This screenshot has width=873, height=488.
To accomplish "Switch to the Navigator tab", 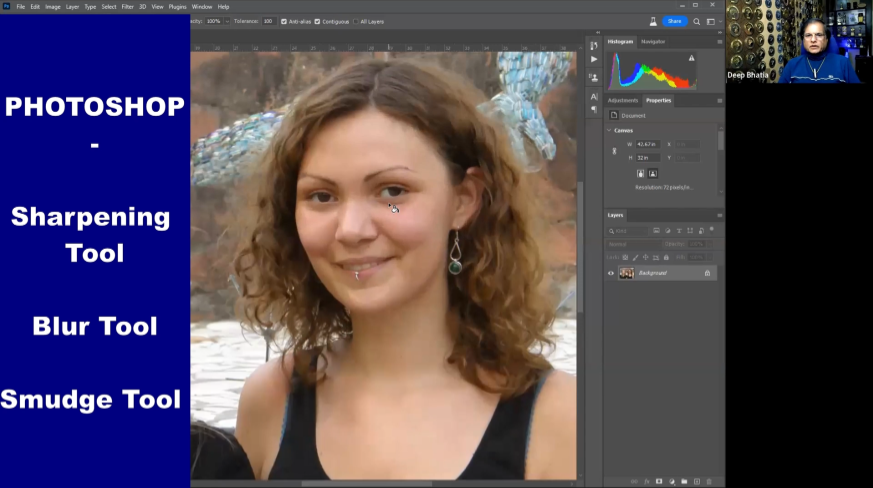I will [x=653, y=42].
